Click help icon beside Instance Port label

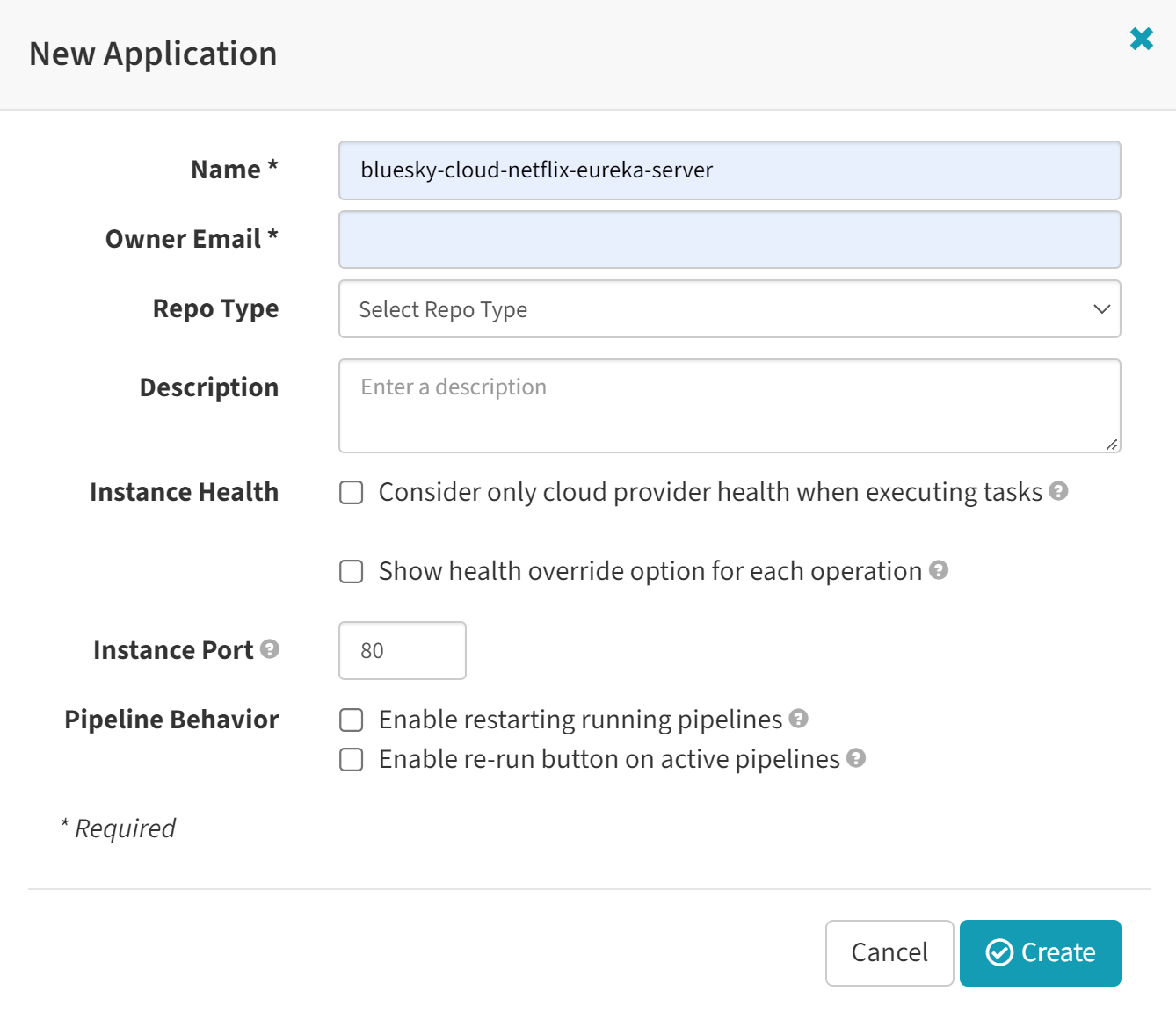[271, 649]
